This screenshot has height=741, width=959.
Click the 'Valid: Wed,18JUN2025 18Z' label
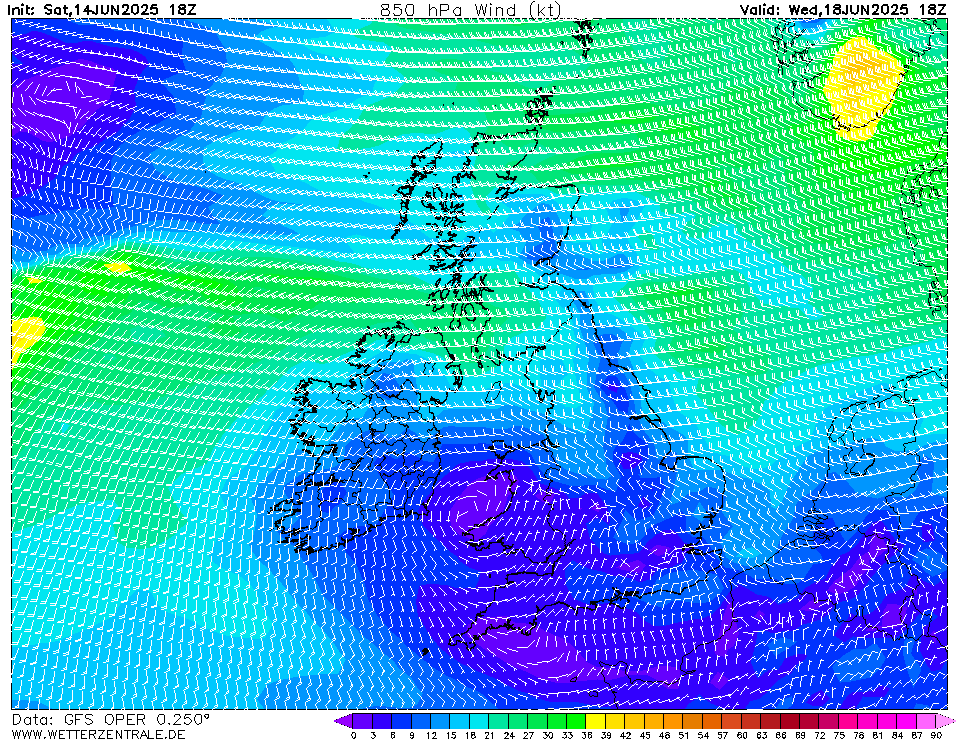tap(843, 9)
